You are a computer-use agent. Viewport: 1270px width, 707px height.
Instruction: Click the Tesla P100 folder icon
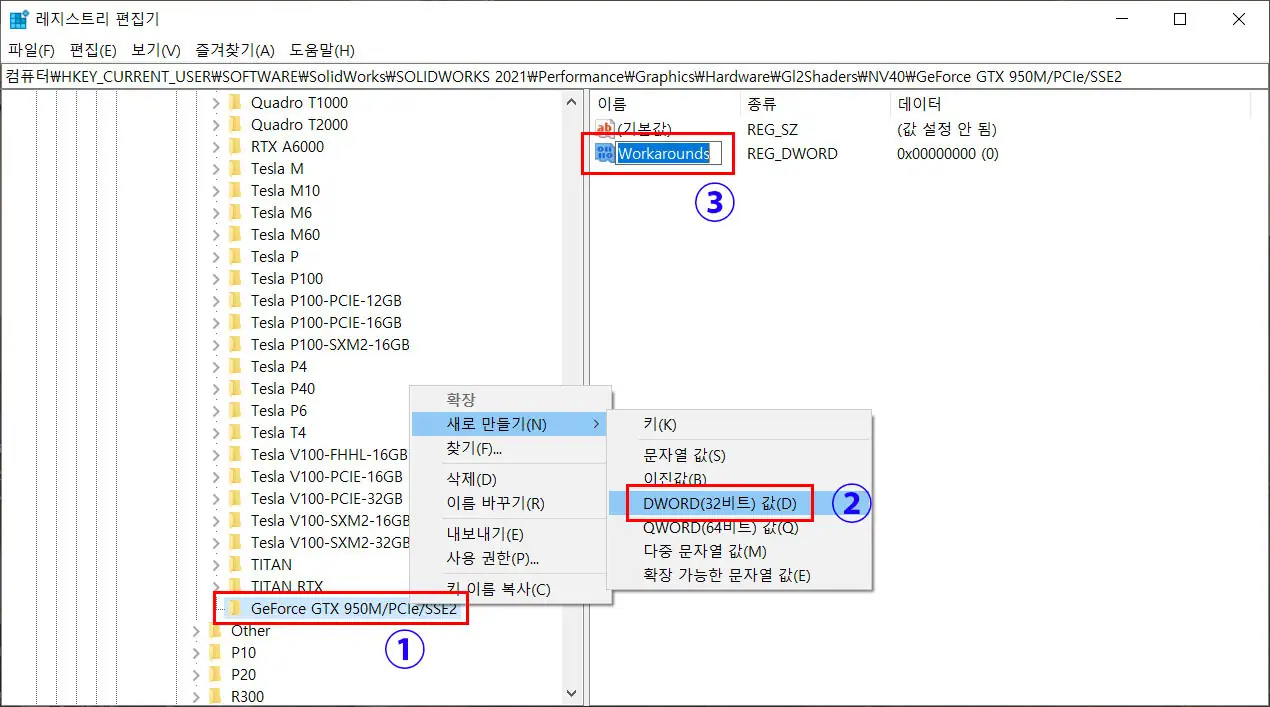tap(236, 278)
